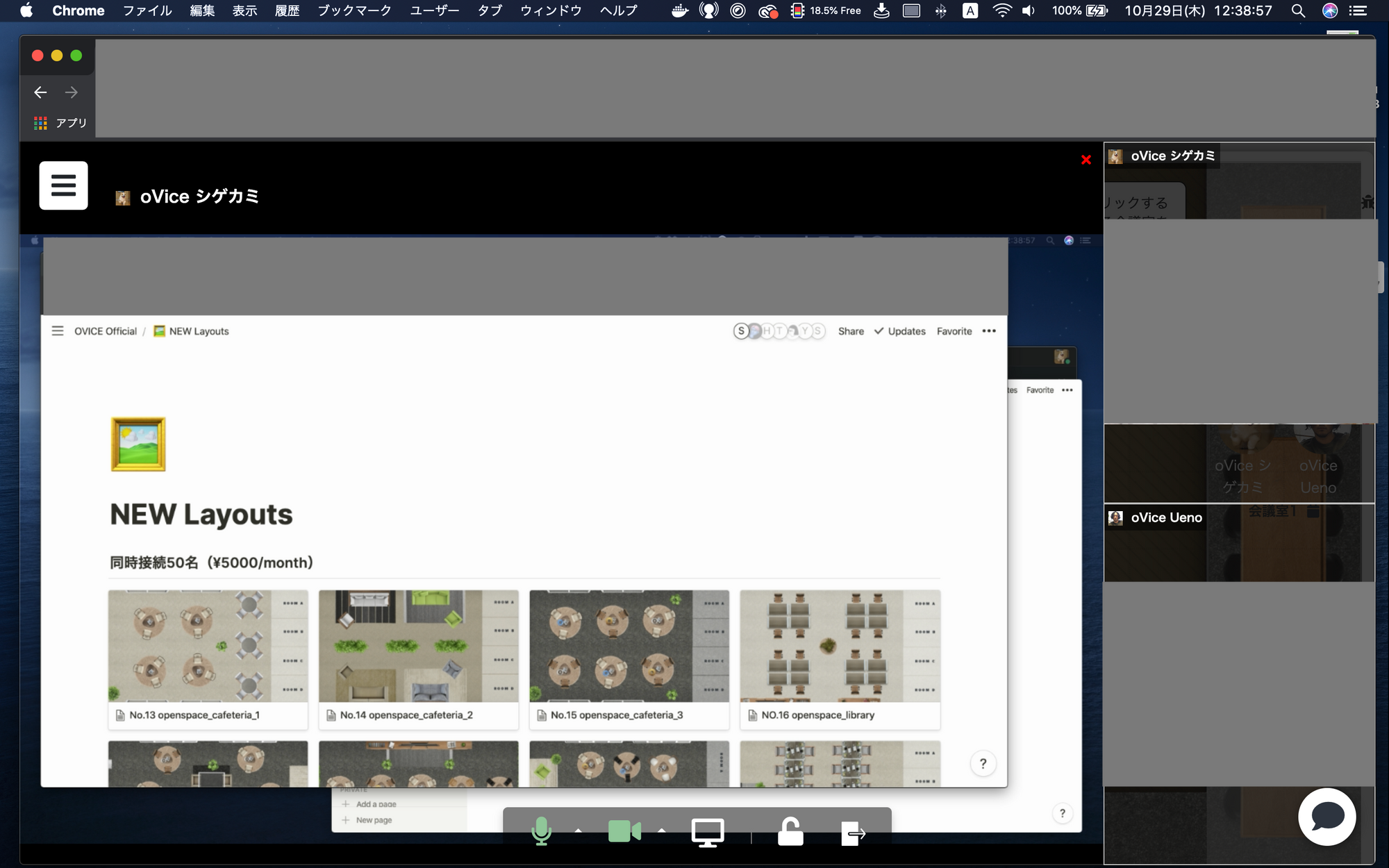Open Spotlight search magnifier
The image size is (1389, 868).
click(1297, 10)
